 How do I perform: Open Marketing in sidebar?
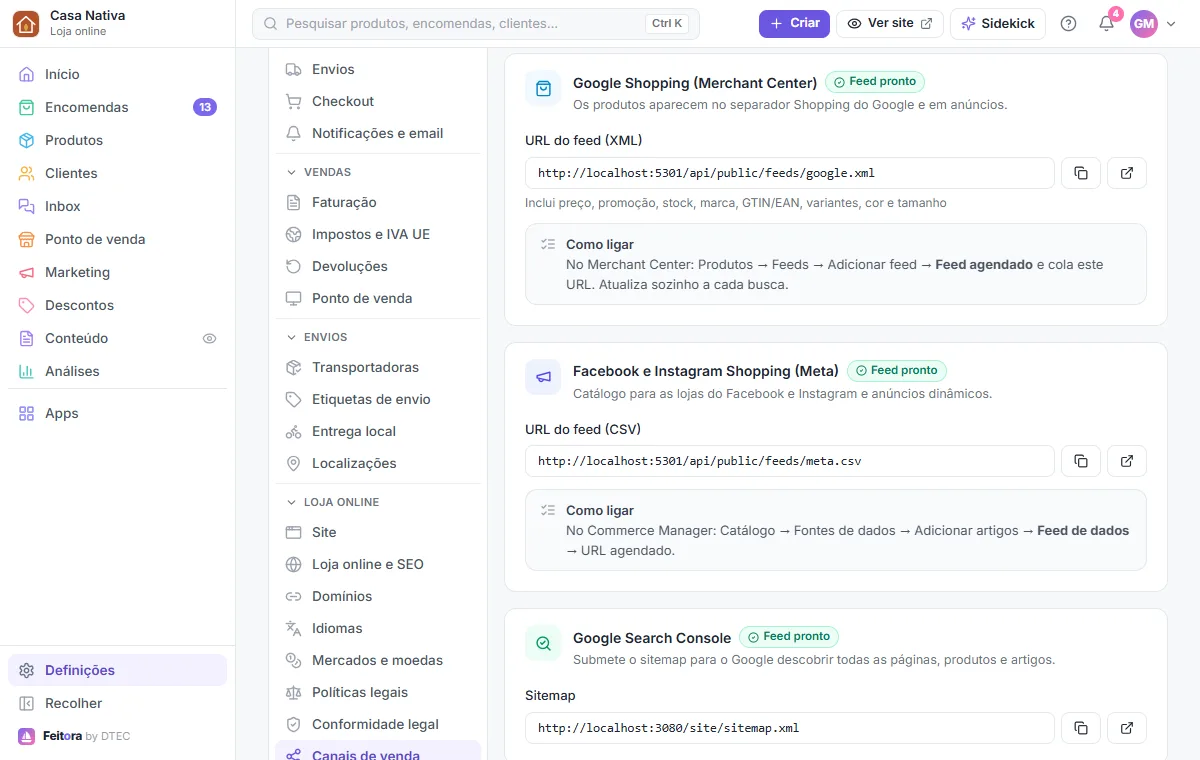coord(117,272)
